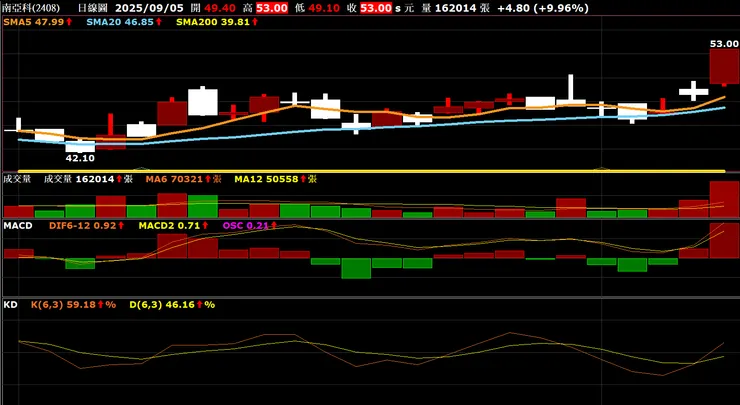Viewport: 740px width, 405px height.
Task: Click the OSC 0.21 label
Action: tap(250, 226)
